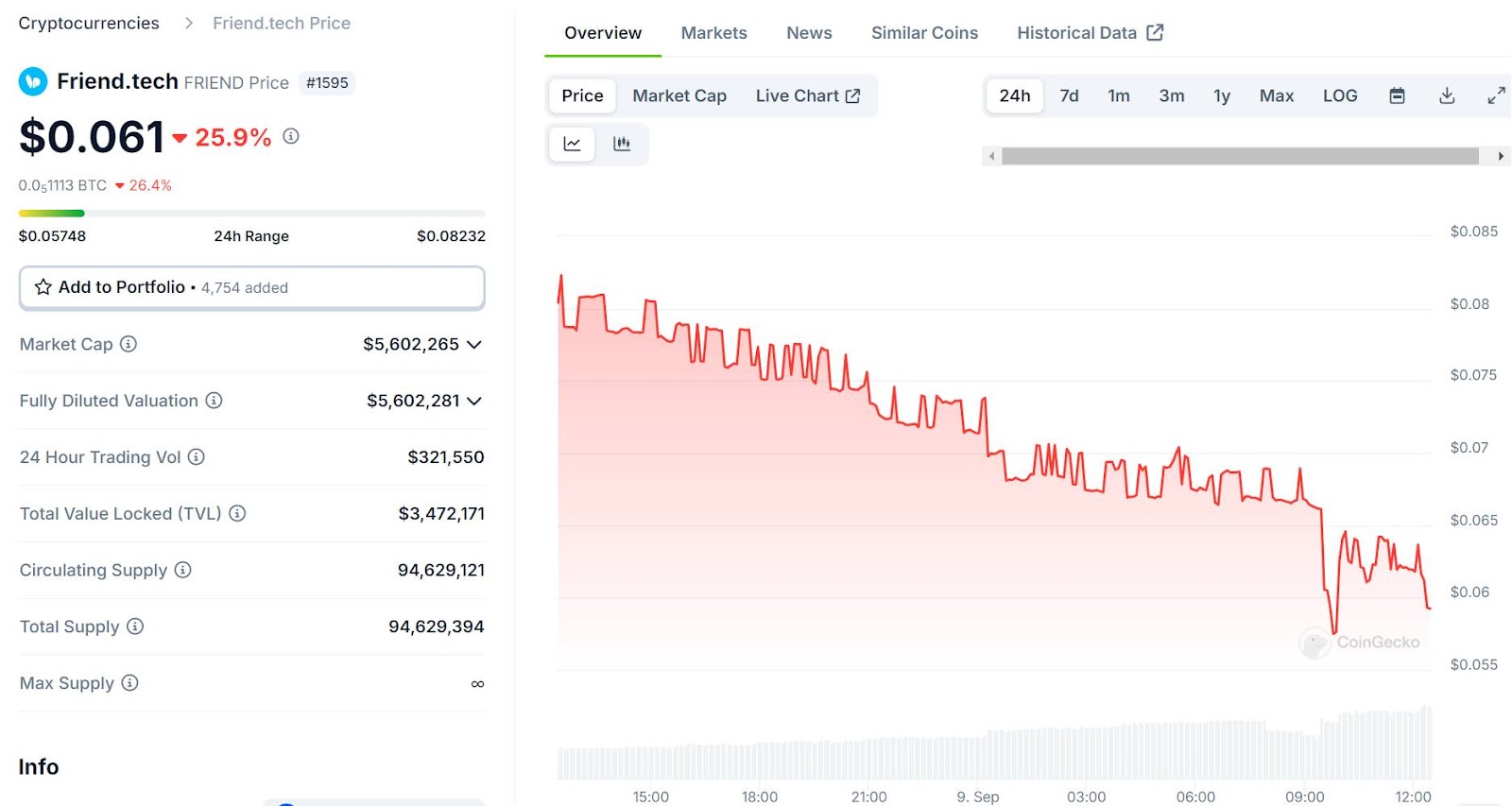The image size is (1512, 806).
Task: Switch to the News tab
Action: [x=810, y=33]
